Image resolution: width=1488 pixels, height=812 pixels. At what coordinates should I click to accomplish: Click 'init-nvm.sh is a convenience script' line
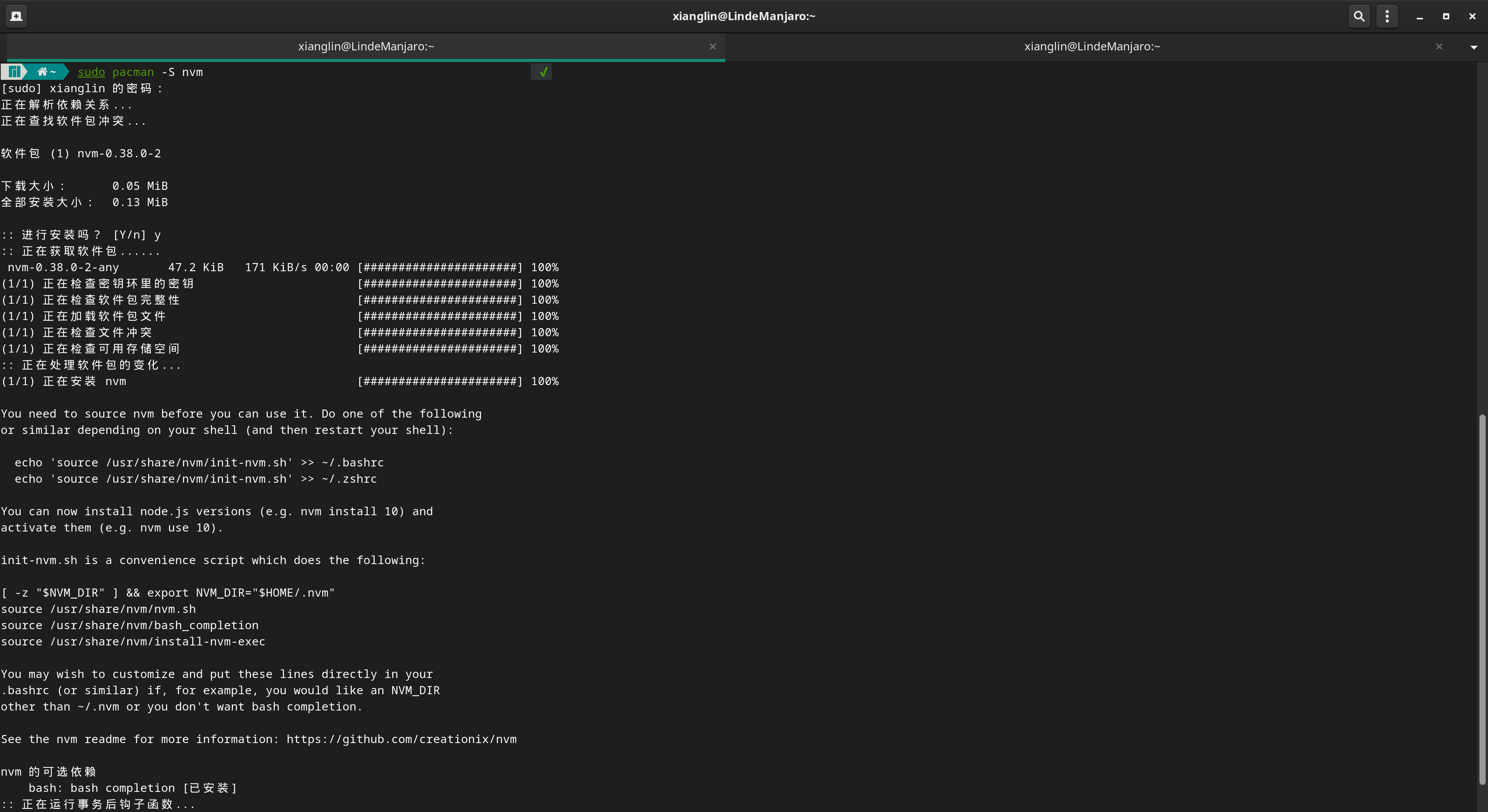213,560
